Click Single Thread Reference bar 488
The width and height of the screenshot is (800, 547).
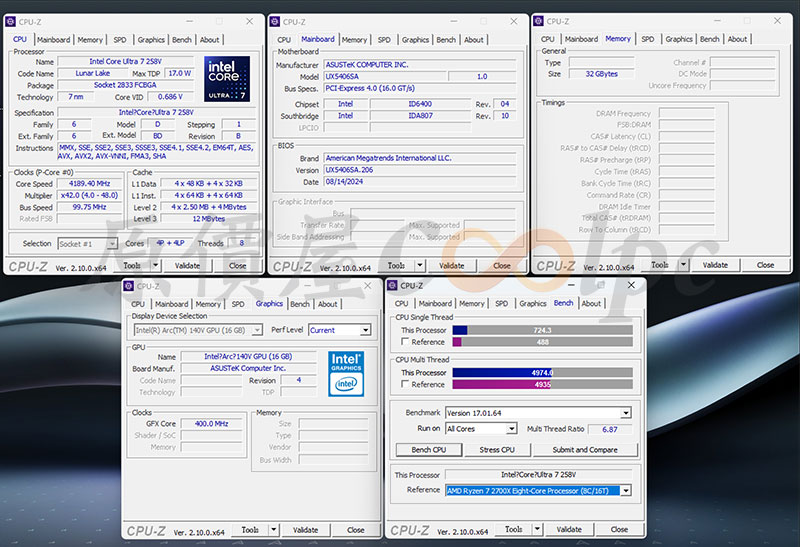point(542,342)
